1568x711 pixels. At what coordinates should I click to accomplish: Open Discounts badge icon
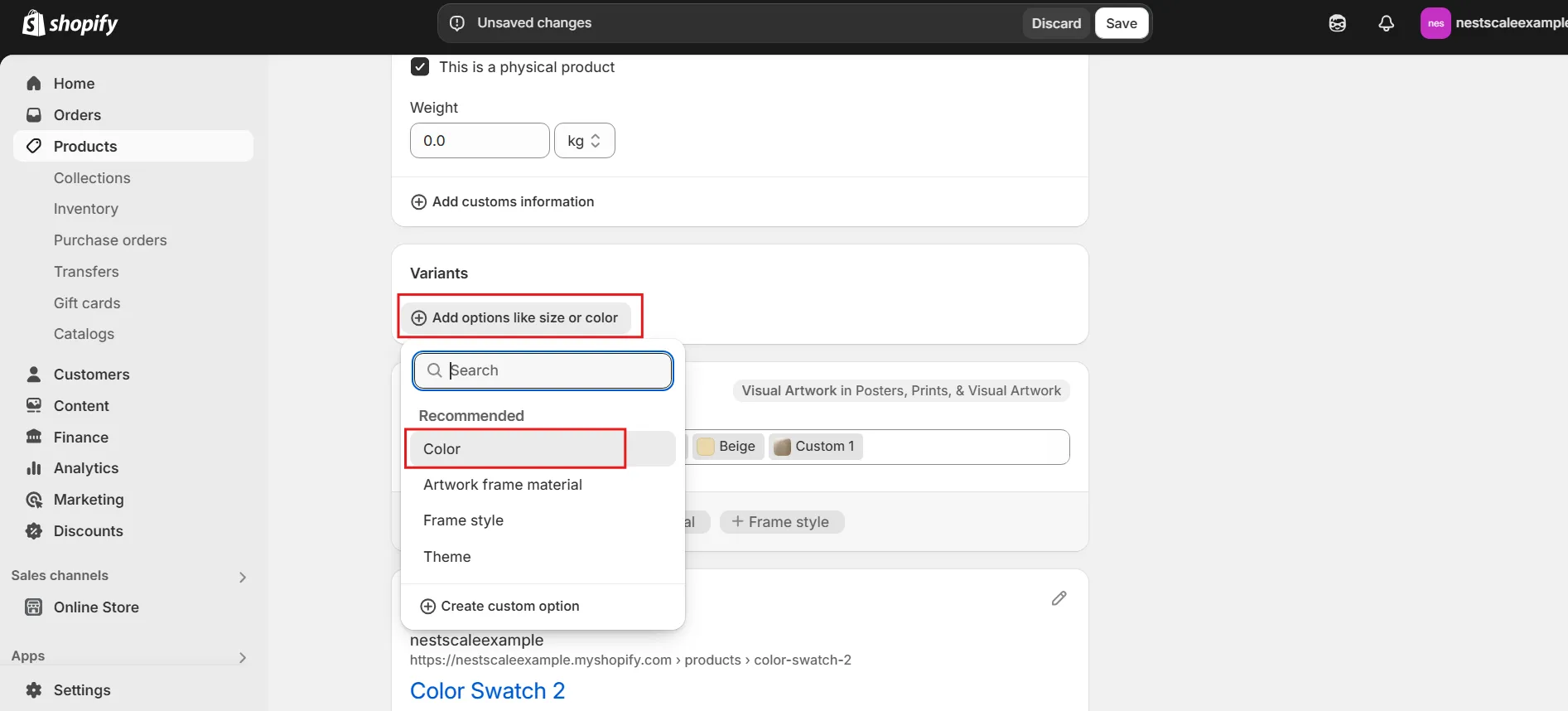click(34, 531)
